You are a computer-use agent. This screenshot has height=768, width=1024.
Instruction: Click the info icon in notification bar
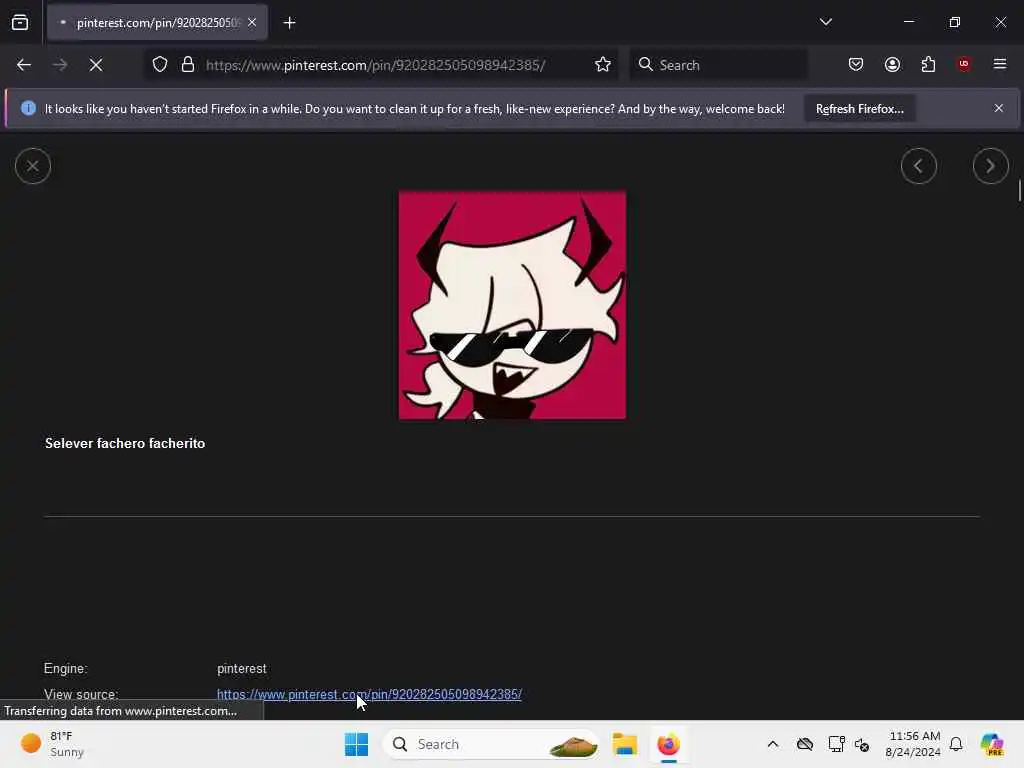[28, 108]
